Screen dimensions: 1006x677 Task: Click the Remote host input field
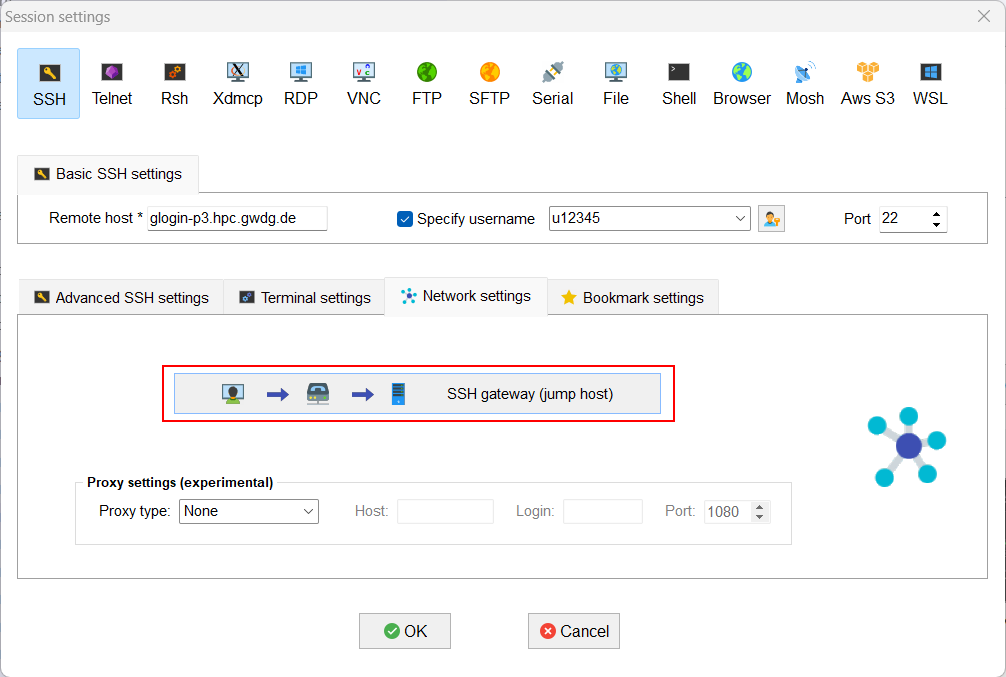pos(237,218)
